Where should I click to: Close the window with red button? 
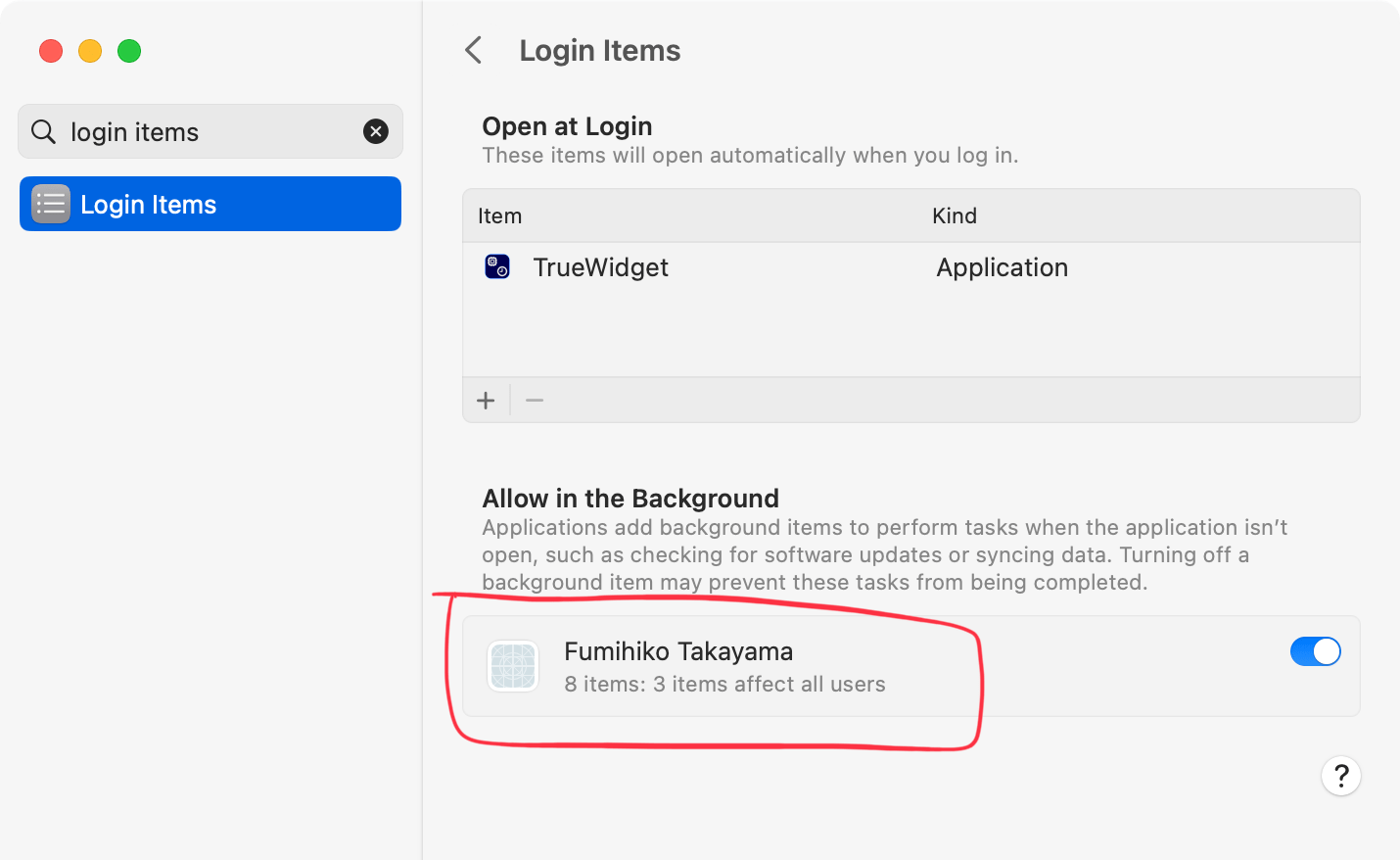[x=51, y=51]
